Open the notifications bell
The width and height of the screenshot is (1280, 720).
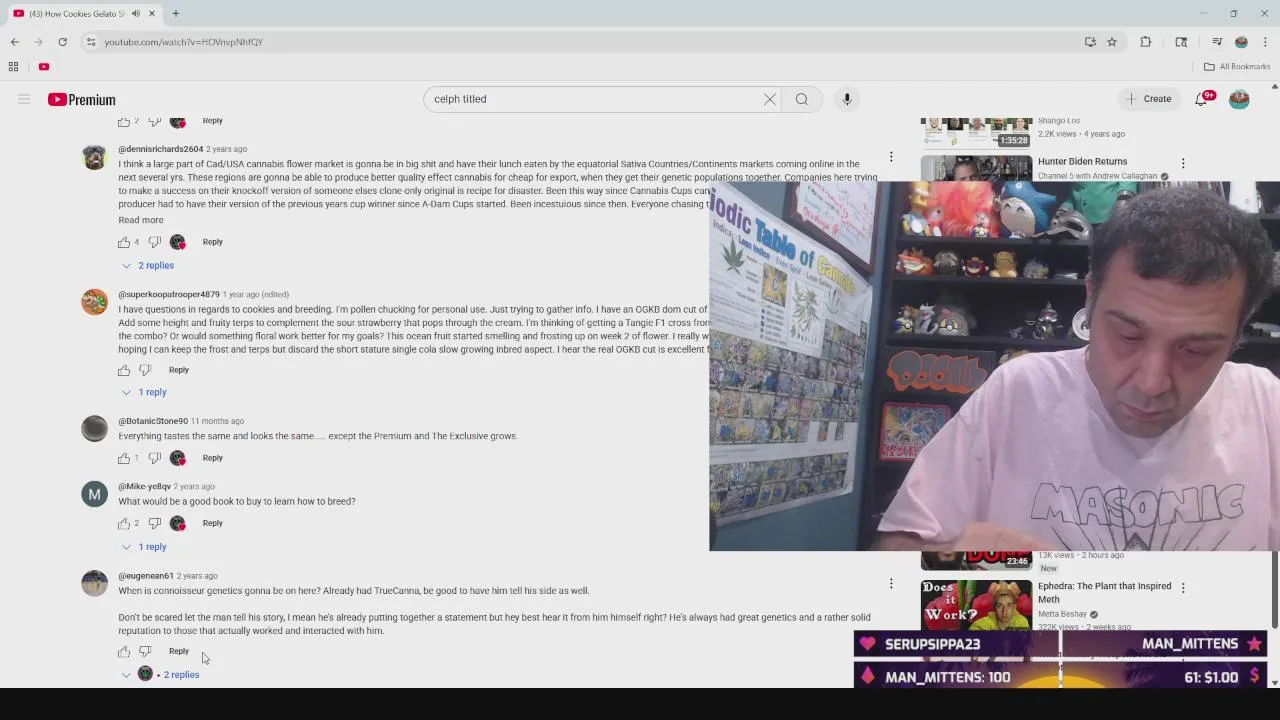tap(1202, 99)
